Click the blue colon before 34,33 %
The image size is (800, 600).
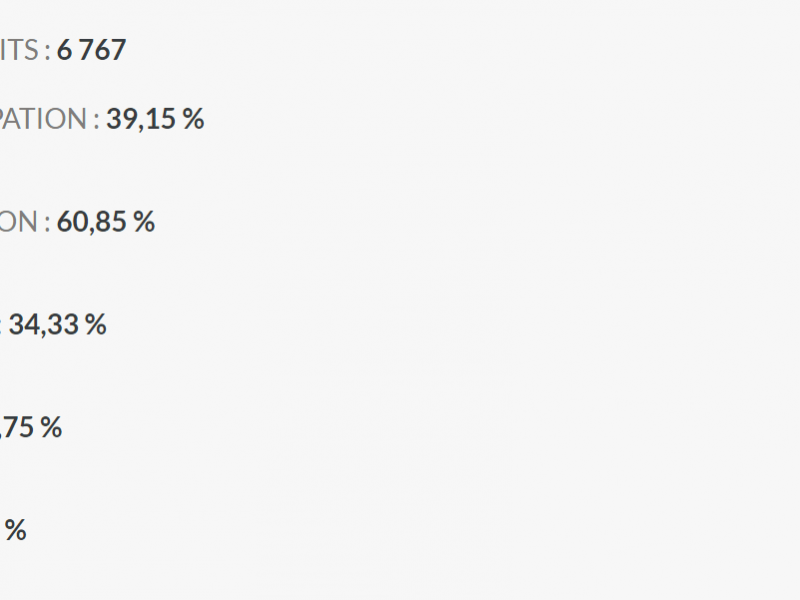point(1,328)
